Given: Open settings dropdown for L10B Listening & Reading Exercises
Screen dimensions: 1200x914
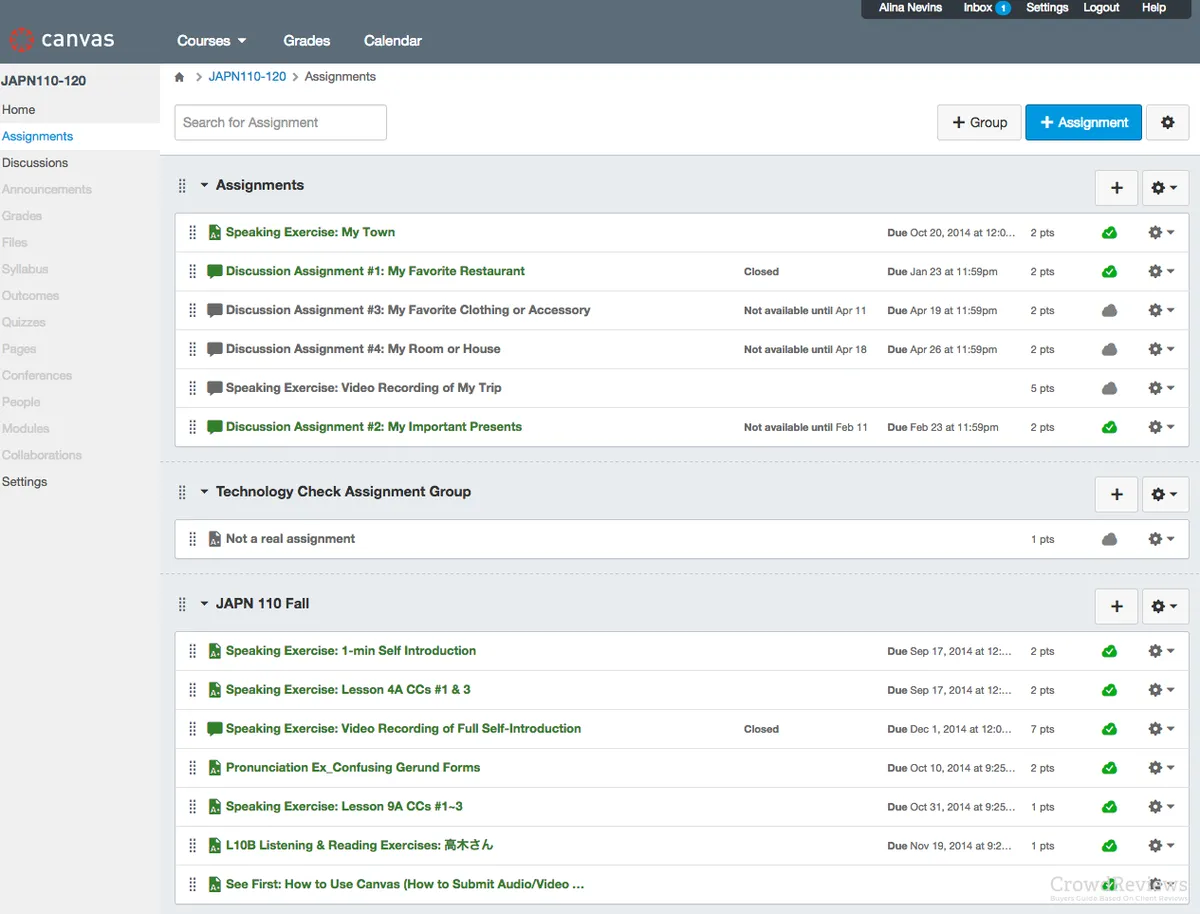Looking at the screenshot, I should pyautogui.click(x=1161, y=847).
